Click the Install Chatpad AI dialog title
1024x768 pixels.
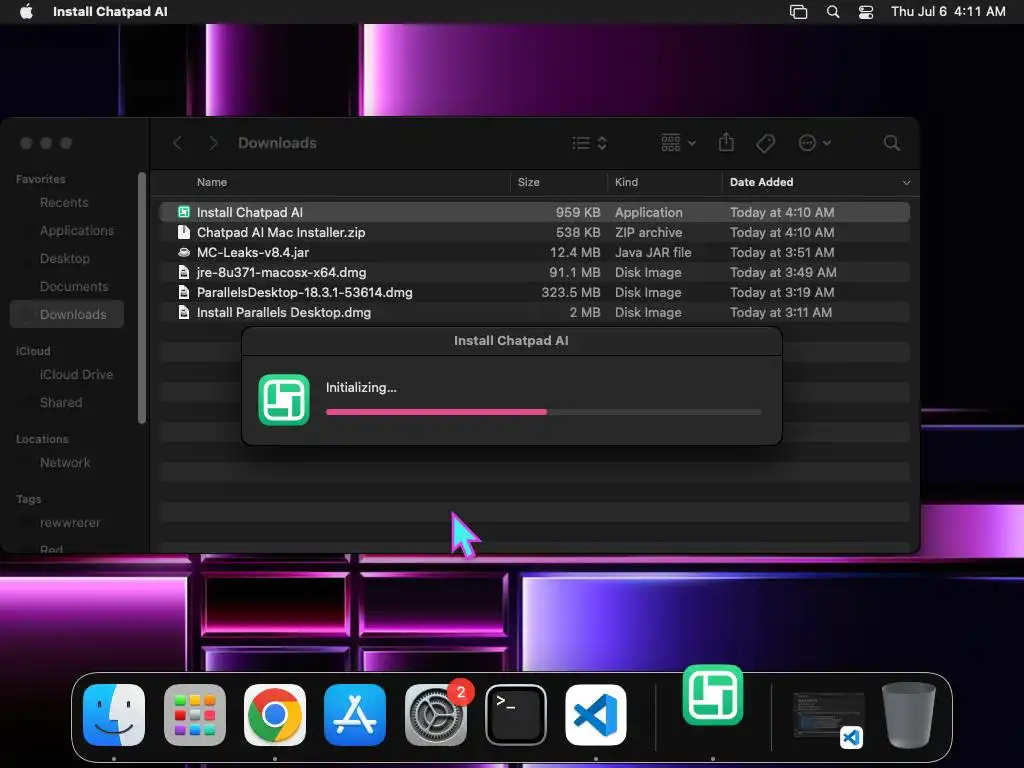(x=511, y=341)
